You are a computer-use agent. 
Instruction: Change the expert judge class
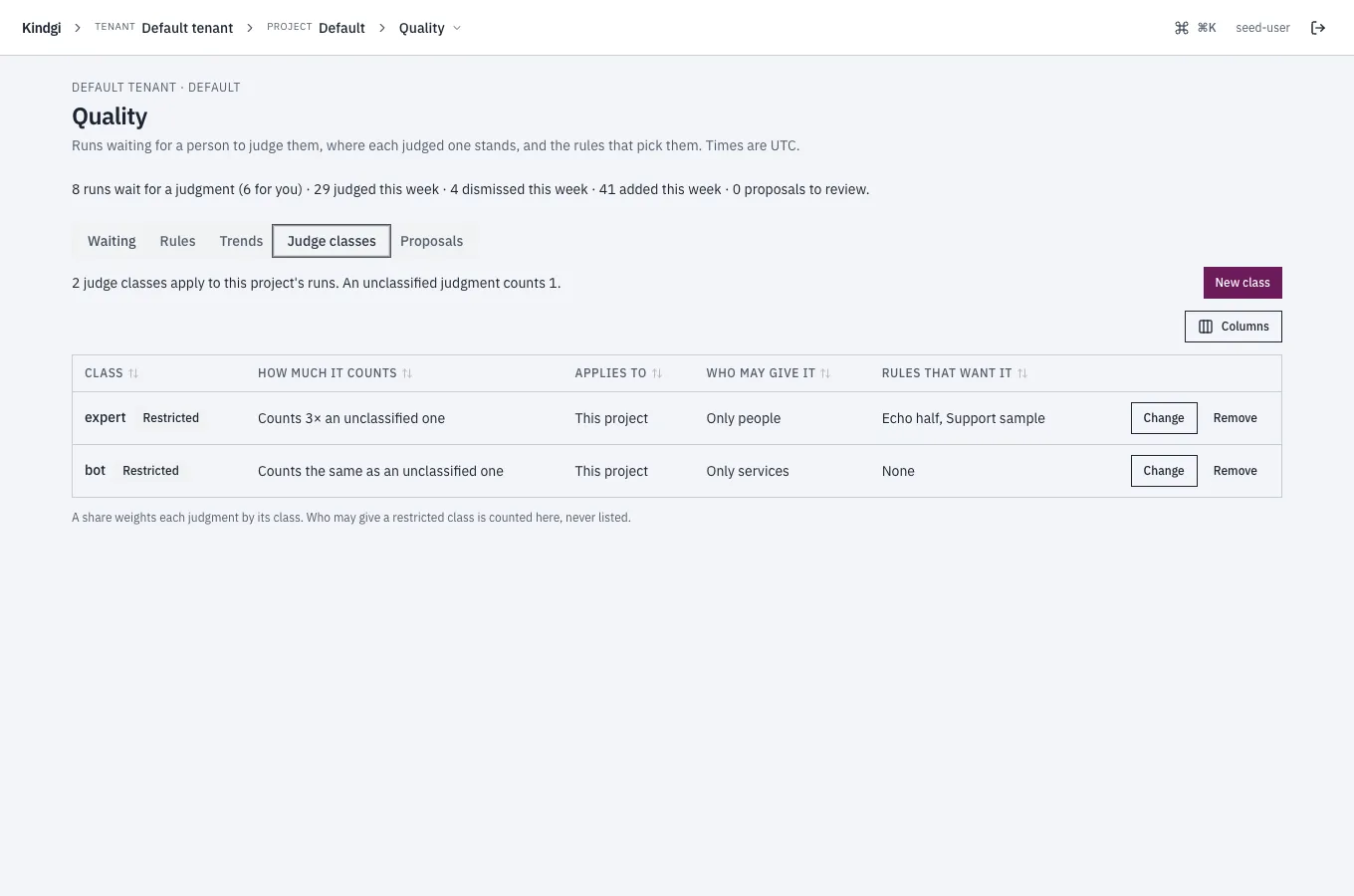pos(1164,418)
